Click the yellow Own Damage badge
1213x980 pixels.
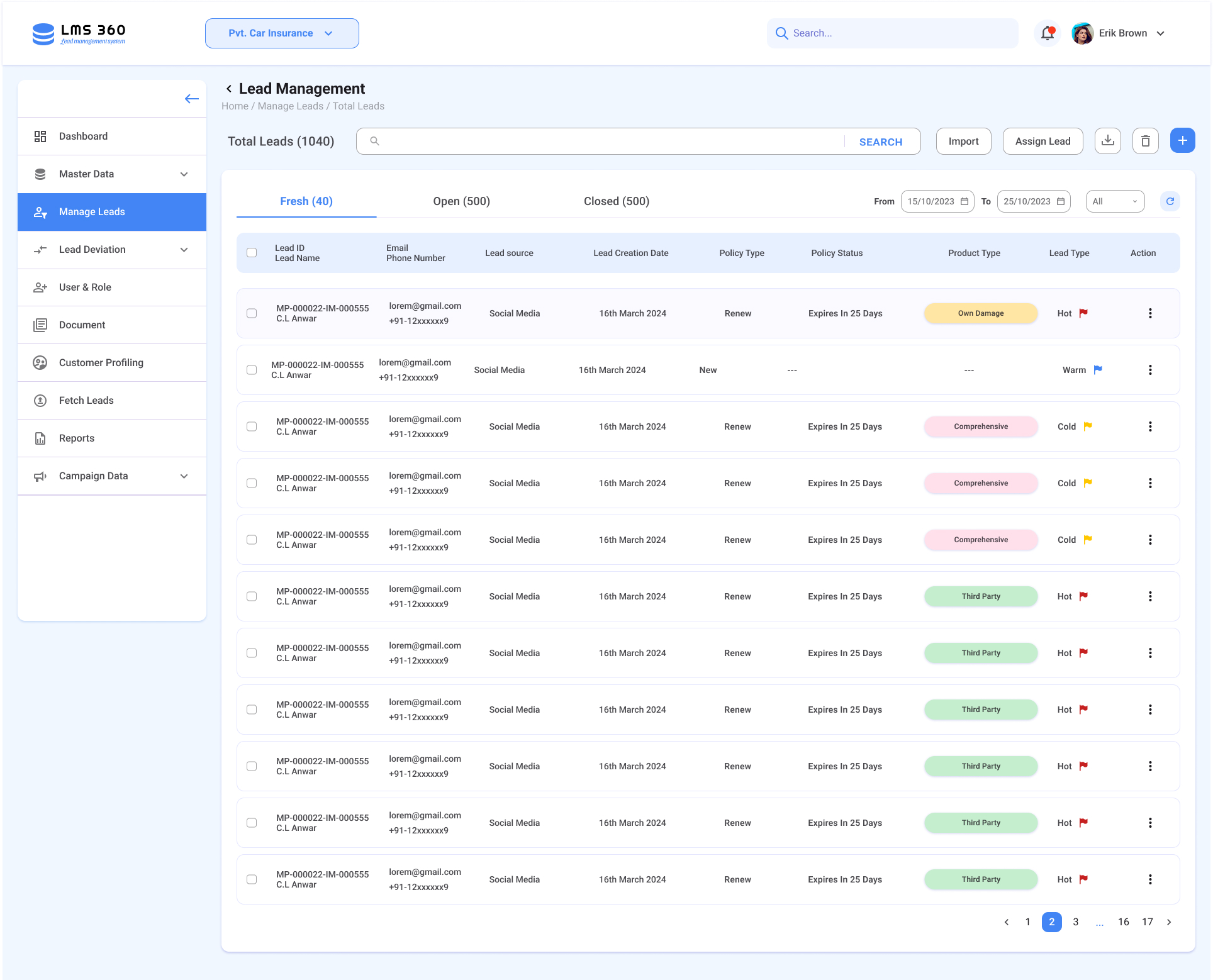(981, 313)
